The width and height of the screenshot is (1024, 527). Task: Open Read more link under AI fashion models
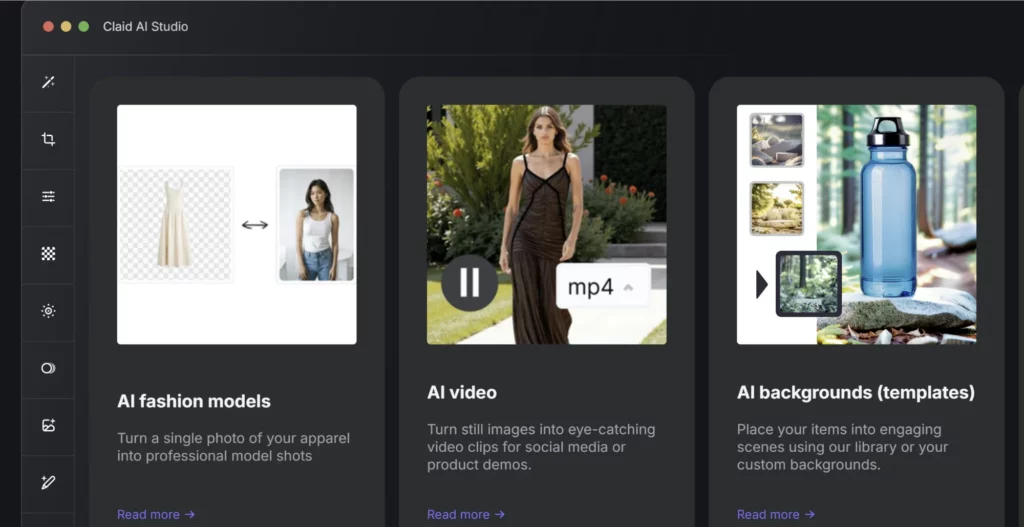156,514
